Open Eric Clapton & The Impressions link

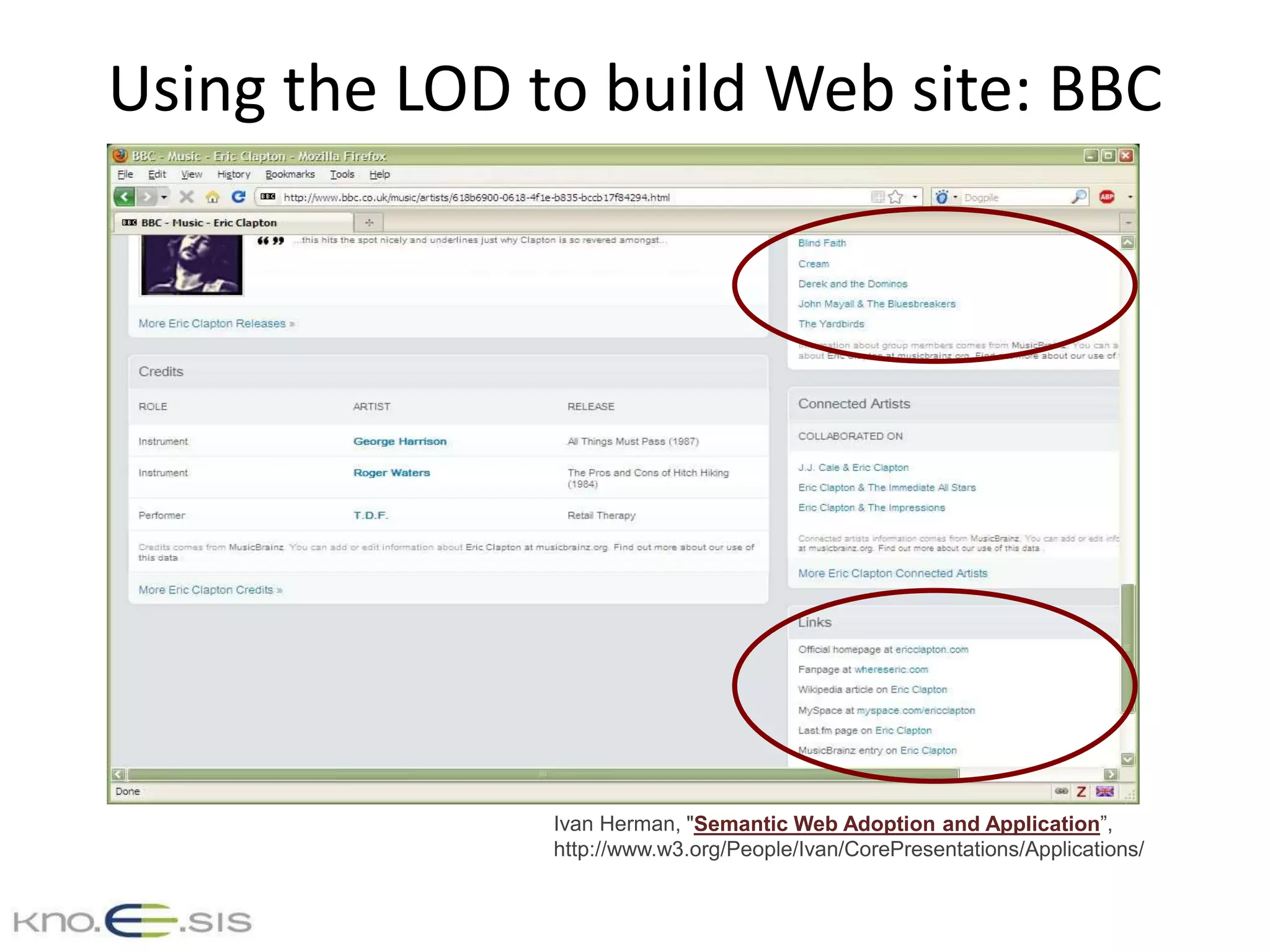pos(871,508)
